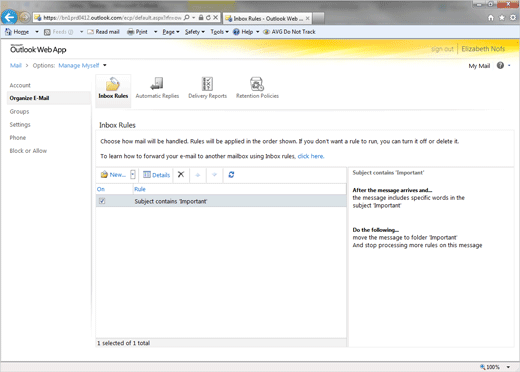Expand the New rule dropdown arrow
The height and width of the screenshot is (372, 520).
coord(133,175)
